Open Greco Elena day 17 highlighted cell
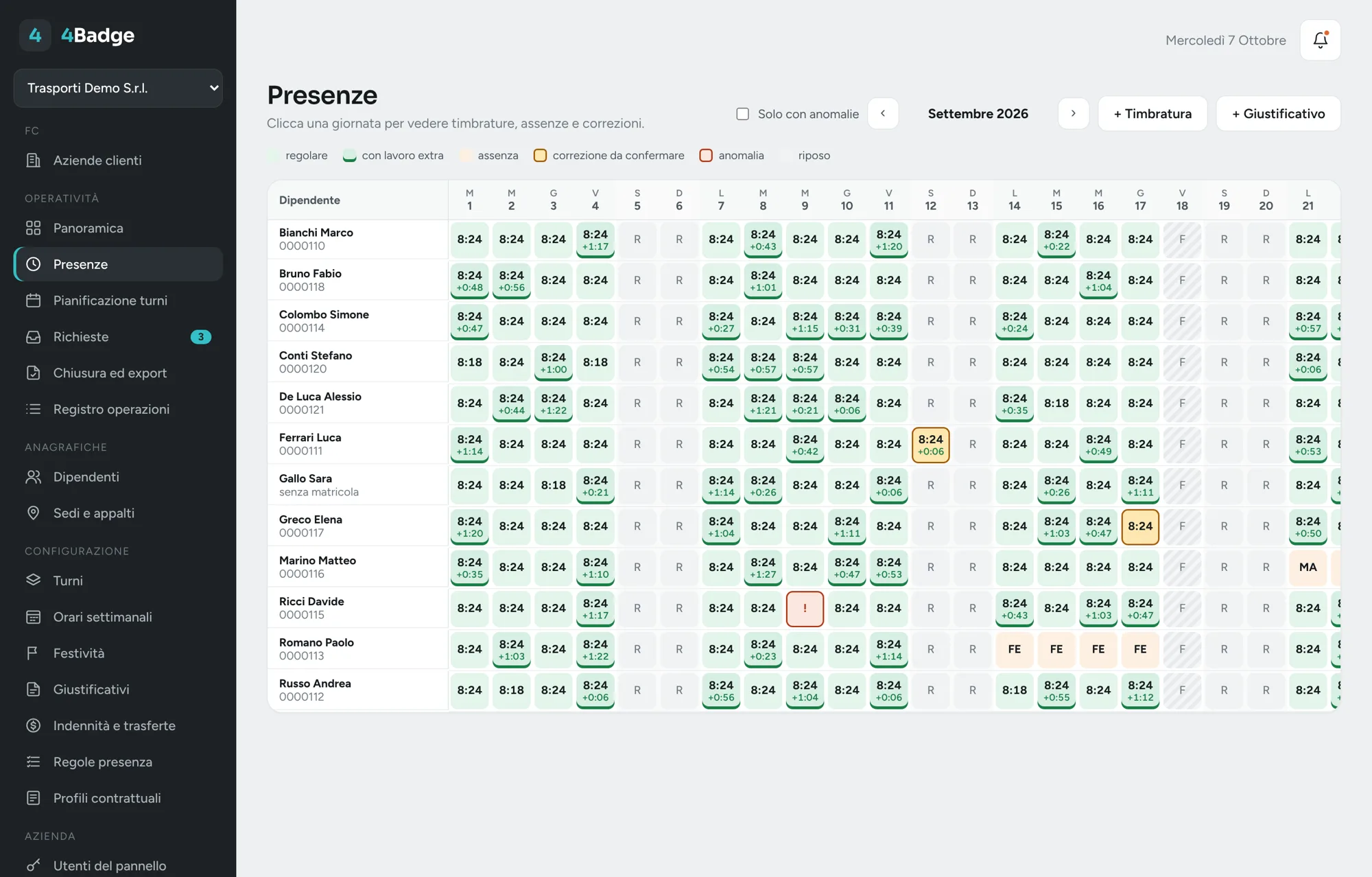The height and width of the screenshot is (877, 1372). coord(1140,526)
